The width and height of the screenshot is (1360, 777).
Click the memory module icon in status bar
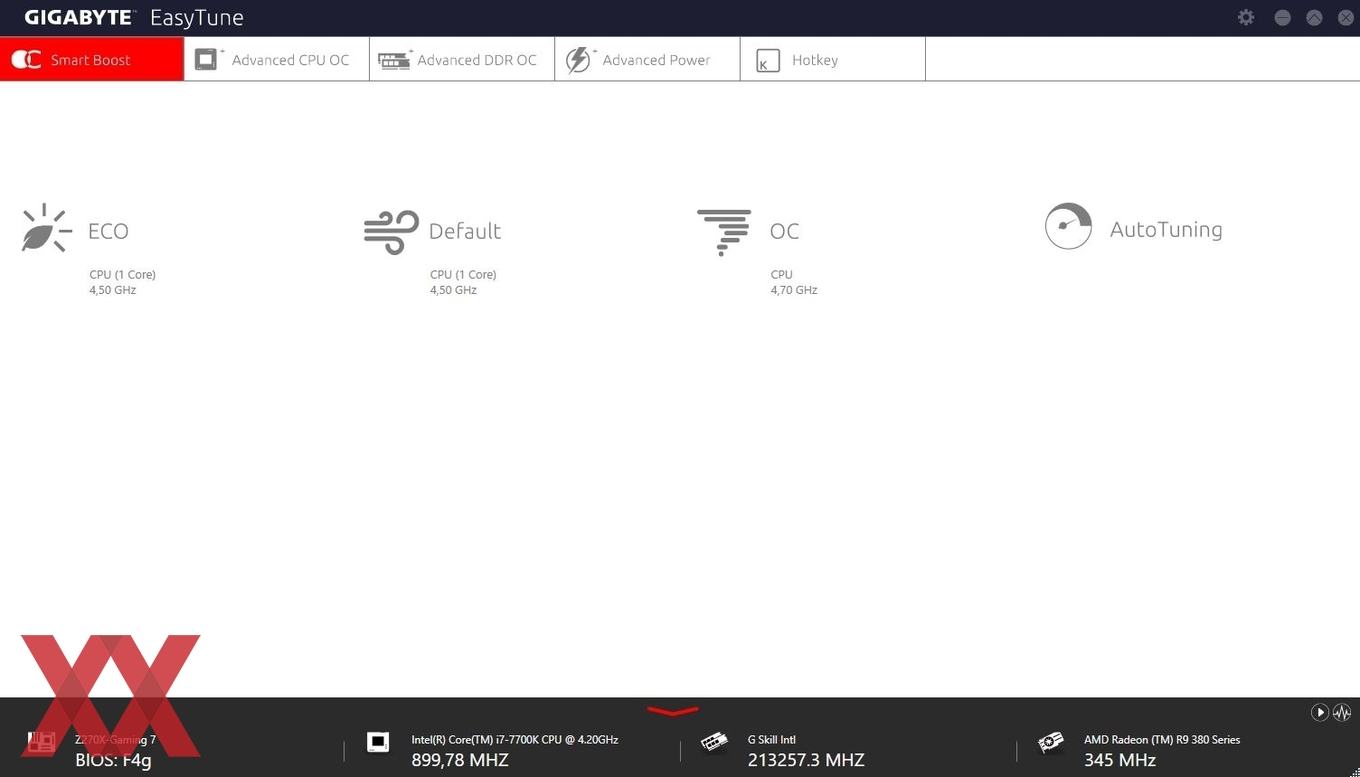[x=714, y=742]
